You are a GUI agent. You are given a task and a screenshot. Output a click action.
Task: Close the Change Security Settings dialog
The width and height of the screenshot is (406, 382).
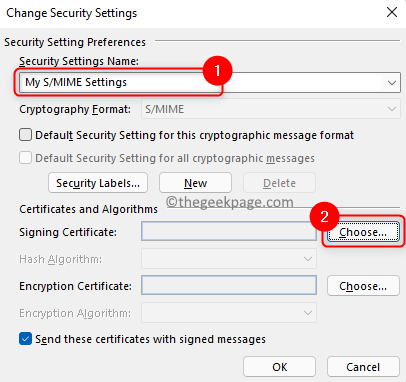point(392,13)
